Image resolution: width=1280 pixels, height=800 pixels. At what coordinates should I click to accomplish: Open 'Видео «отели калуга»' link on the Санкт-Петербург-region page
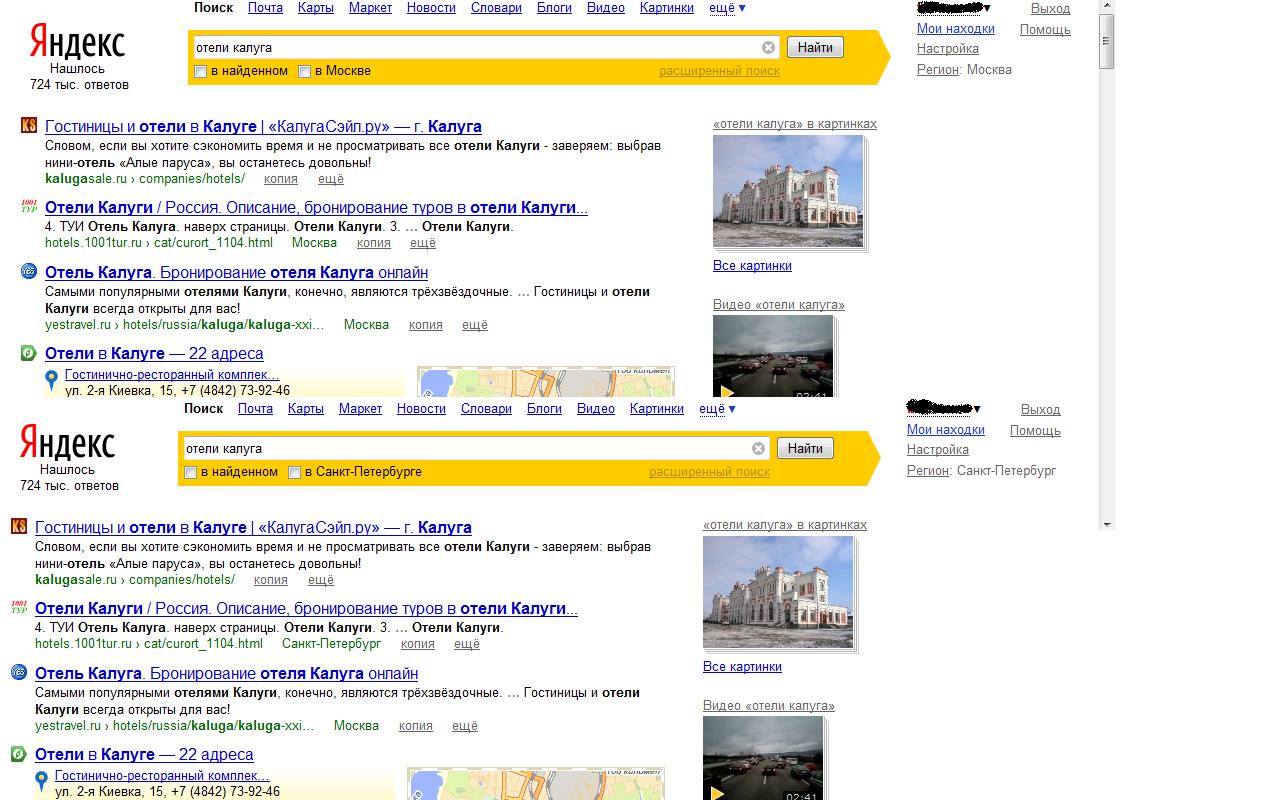coord(769,706)
